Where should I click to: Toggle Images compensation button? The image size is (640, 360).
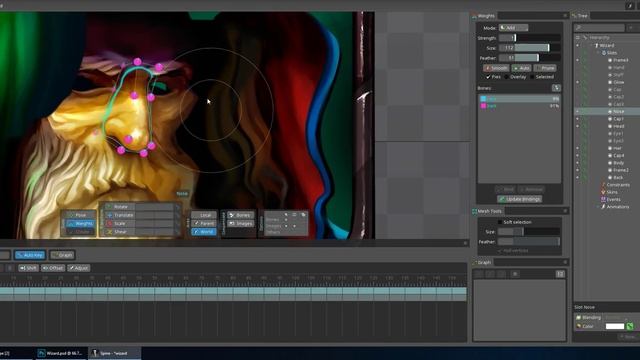[x=240, y=223]
